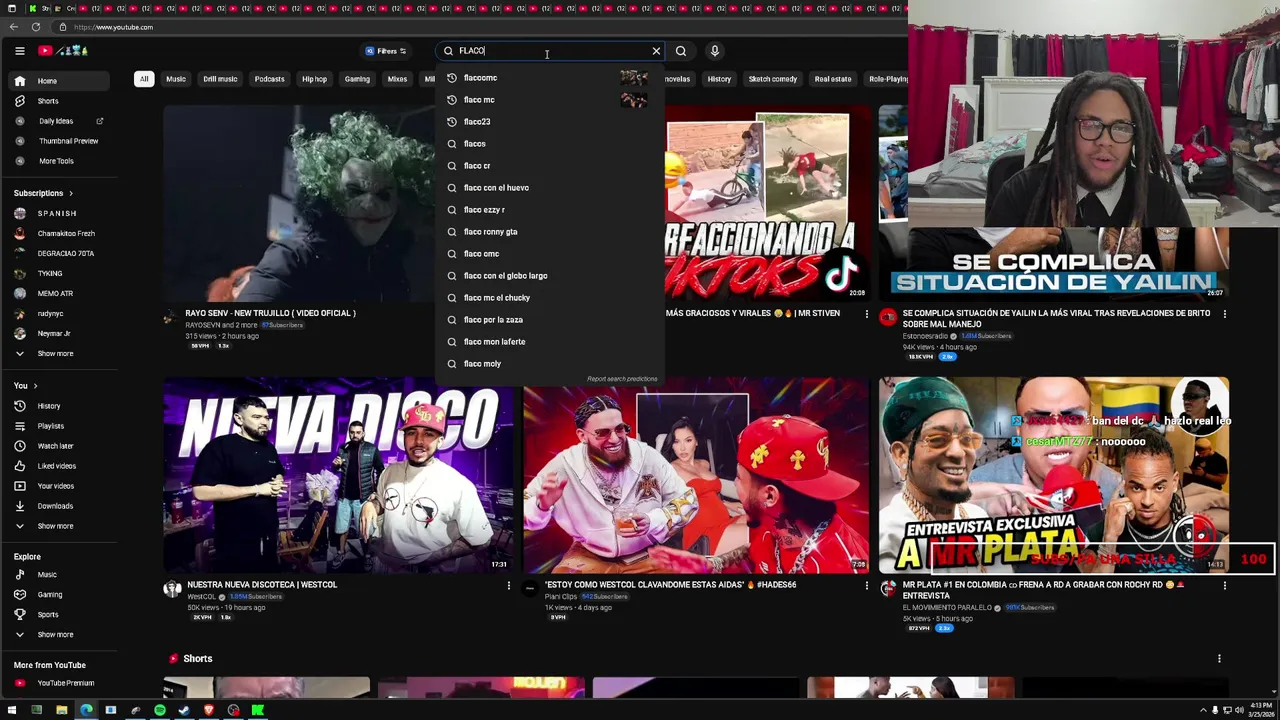This screenshot has width=1280, height=720.
Task: Select the 'Music' filter chip
Action: coord(176,79)
